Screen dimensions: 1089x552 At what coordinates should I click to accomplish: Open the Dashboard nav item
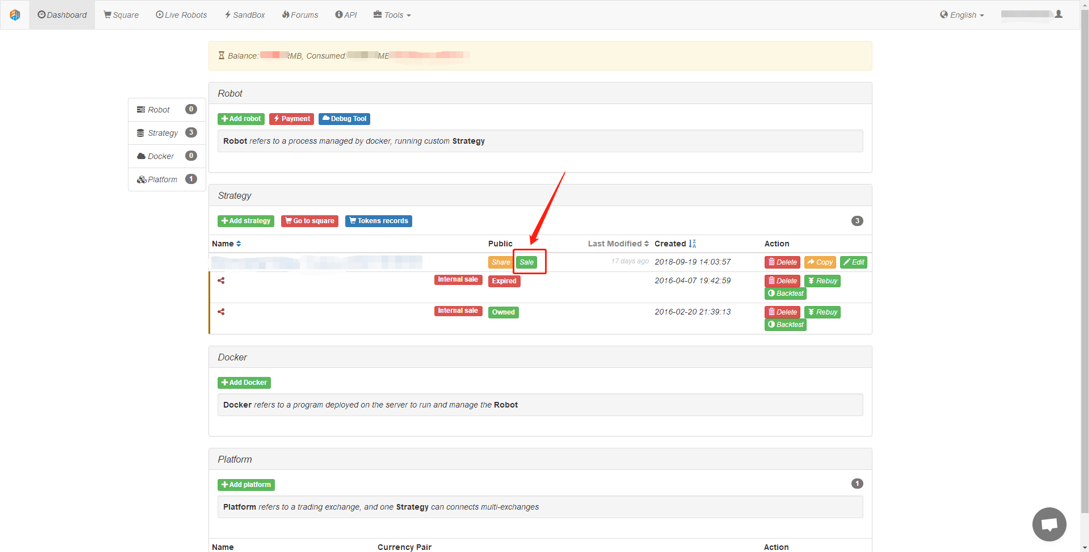(63, 15)
